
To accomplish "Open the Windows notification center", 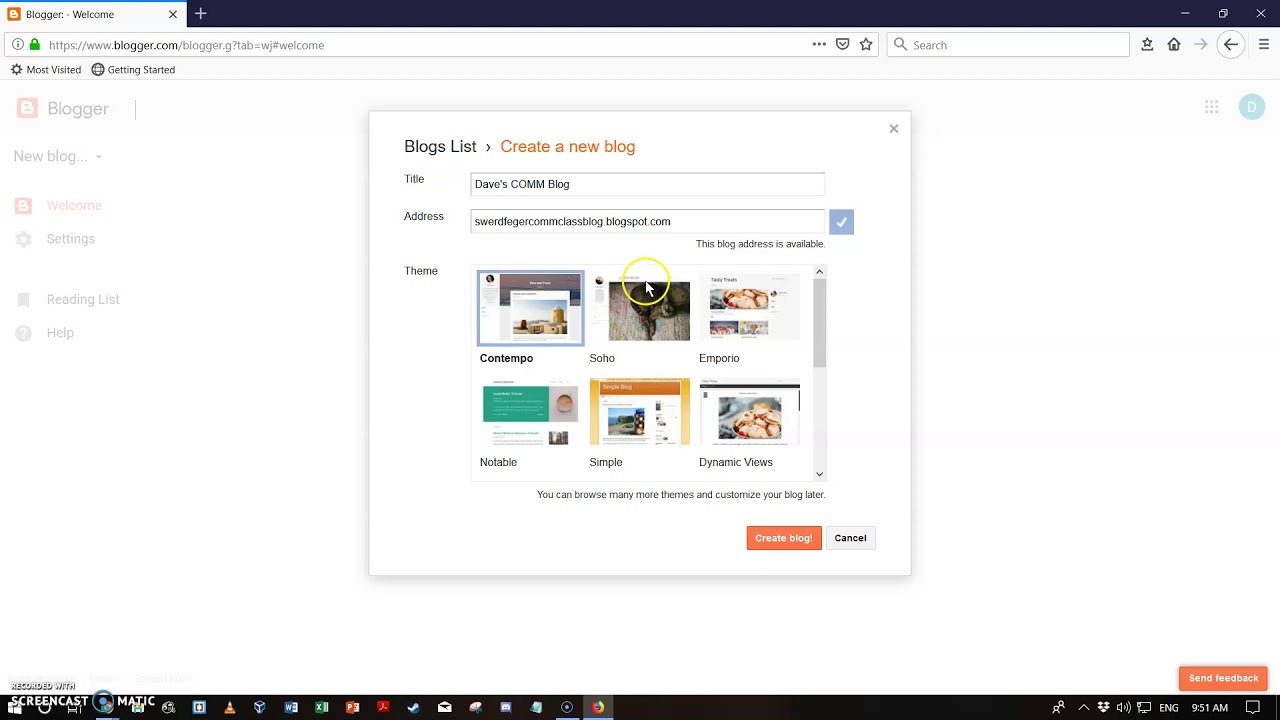I will click(1253, 708).
